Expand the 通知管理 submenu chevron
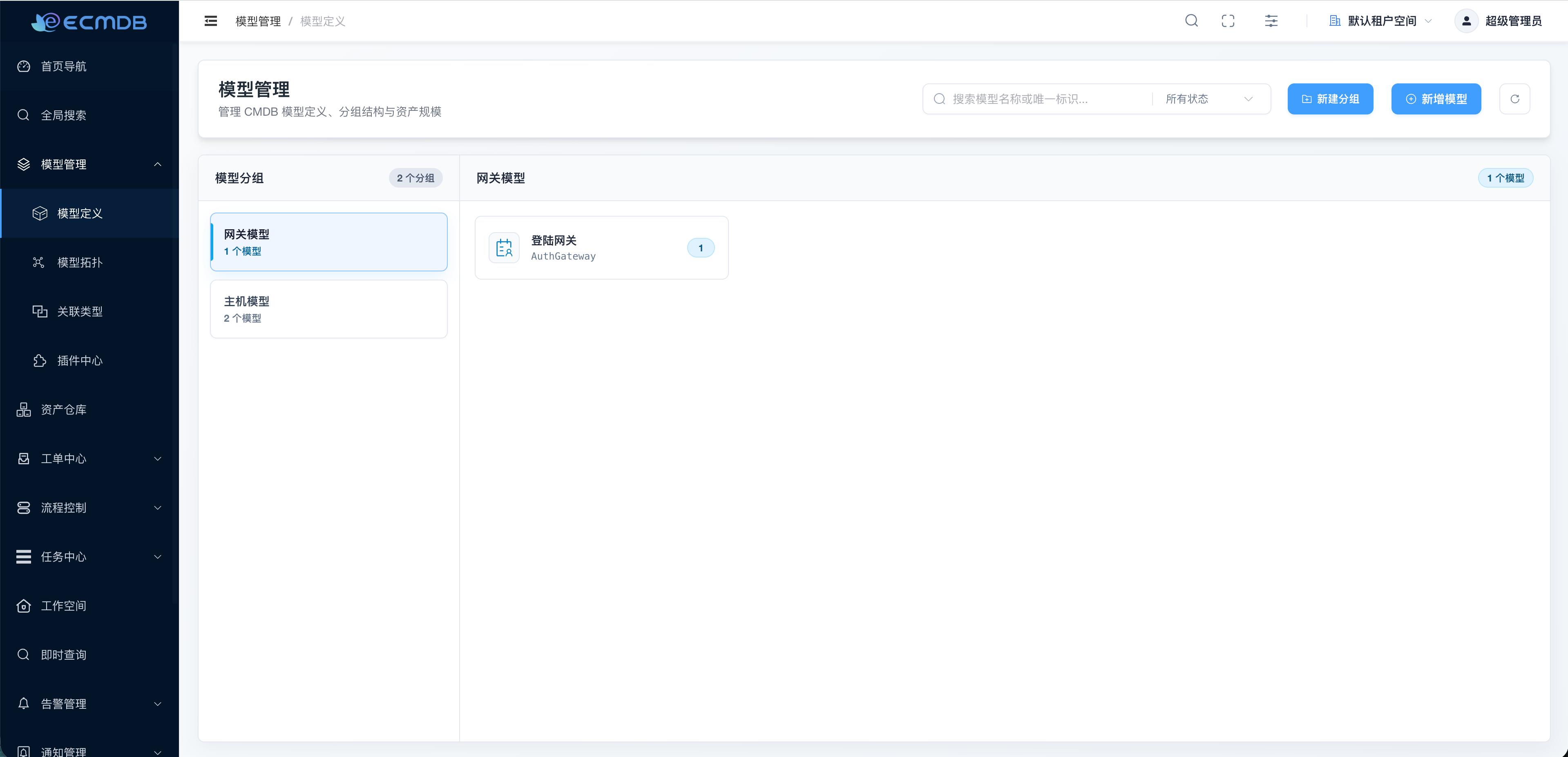The width and height of the screenshot is (1568, 757). [158, 752]
